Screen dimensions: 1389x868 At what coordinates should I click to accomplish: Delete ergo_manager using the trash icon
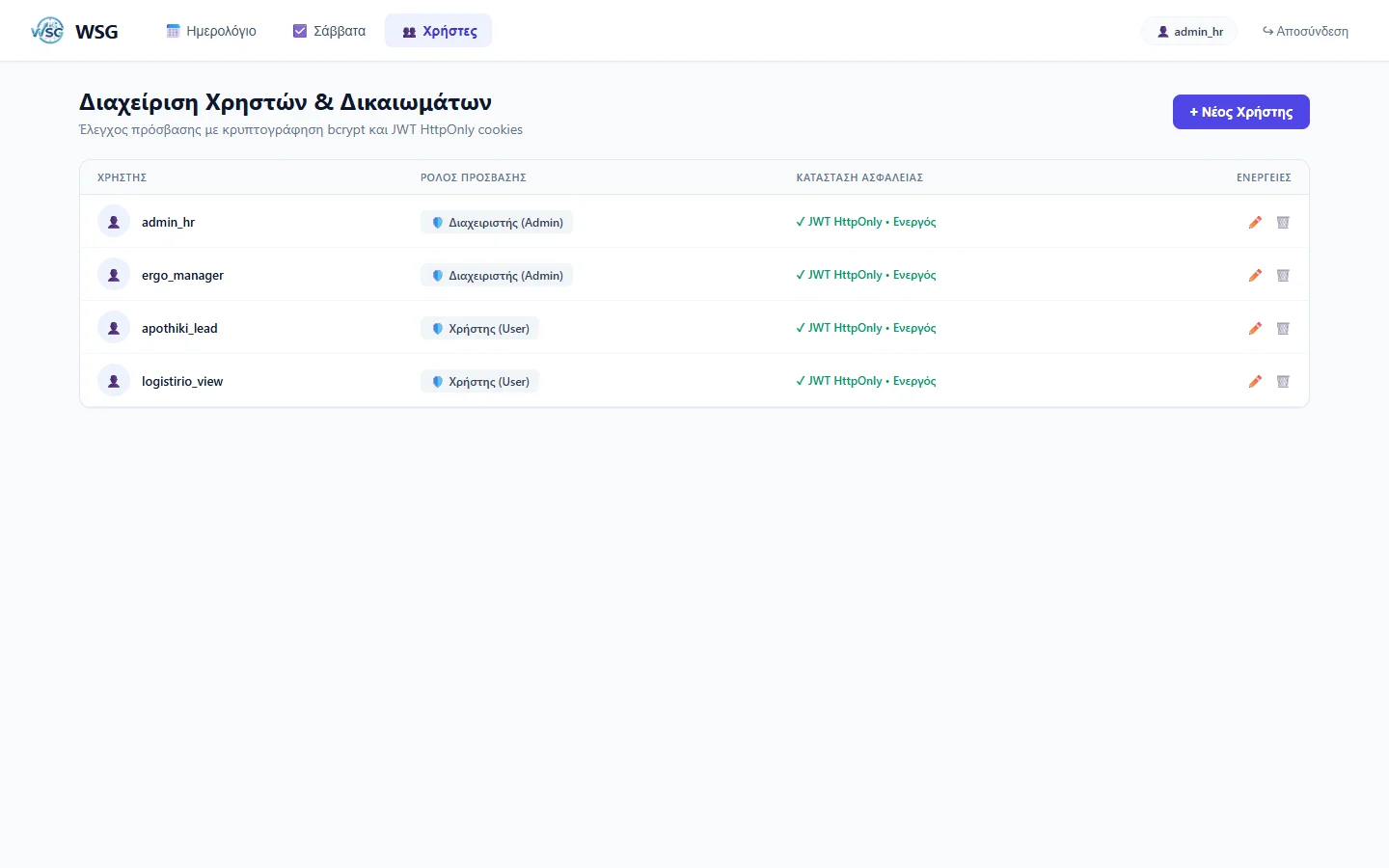coord(1283,275)
